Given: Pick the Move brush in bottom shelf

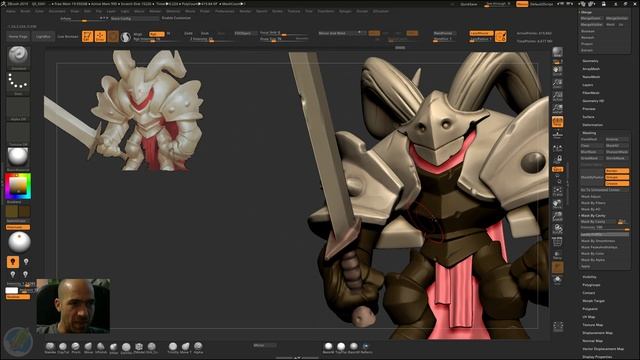Looking at the screenshot, I should 89,348.
